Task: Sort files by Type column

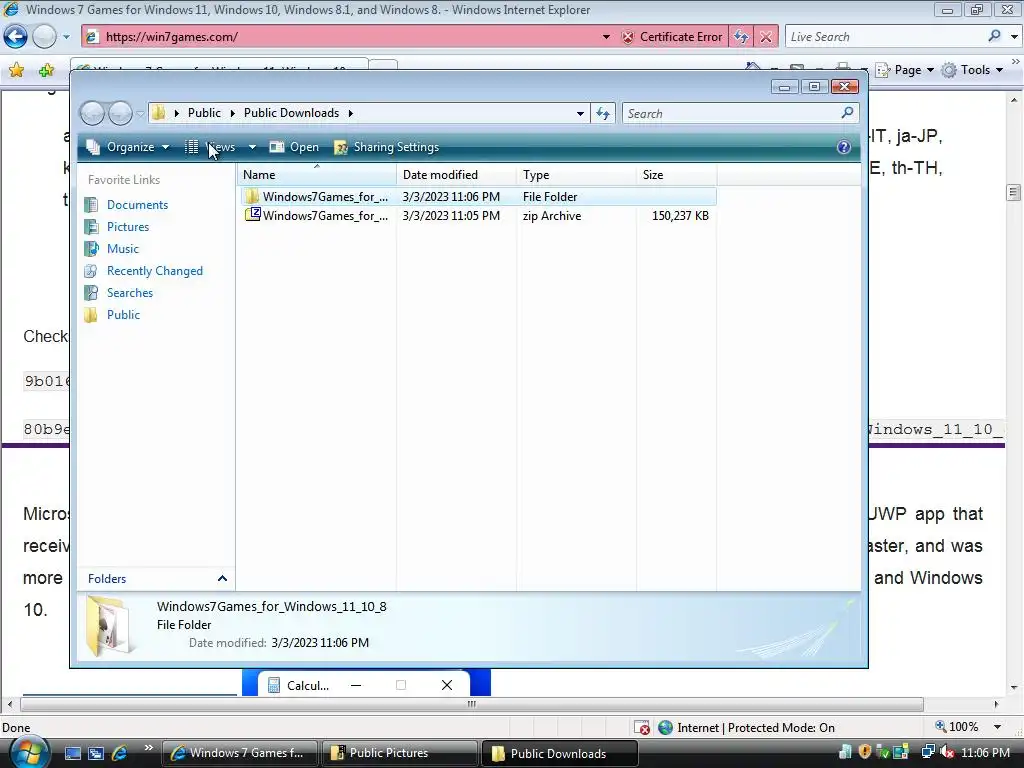Action: [576, 175]
